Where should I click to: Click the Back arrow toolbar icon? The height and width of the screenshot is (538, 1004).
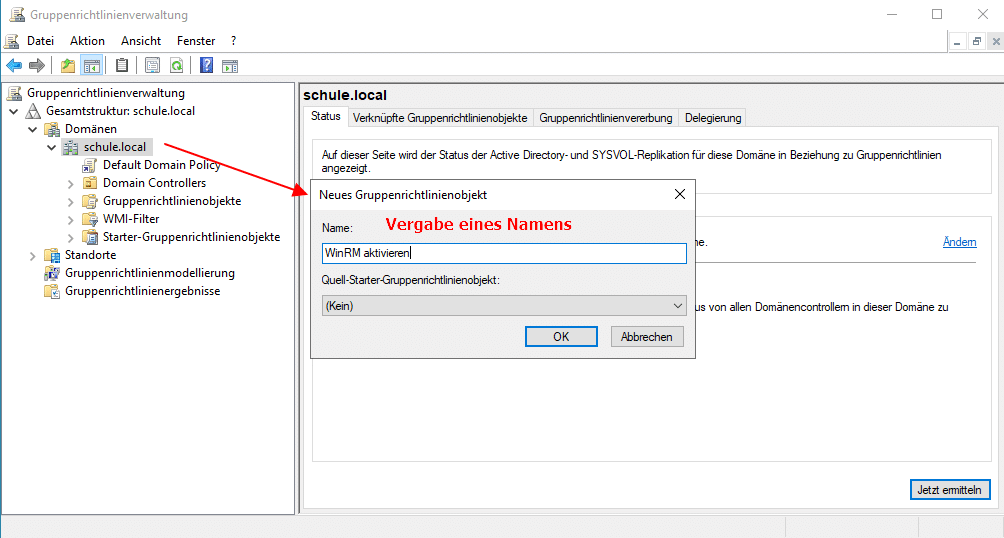(x=14, y=65)
